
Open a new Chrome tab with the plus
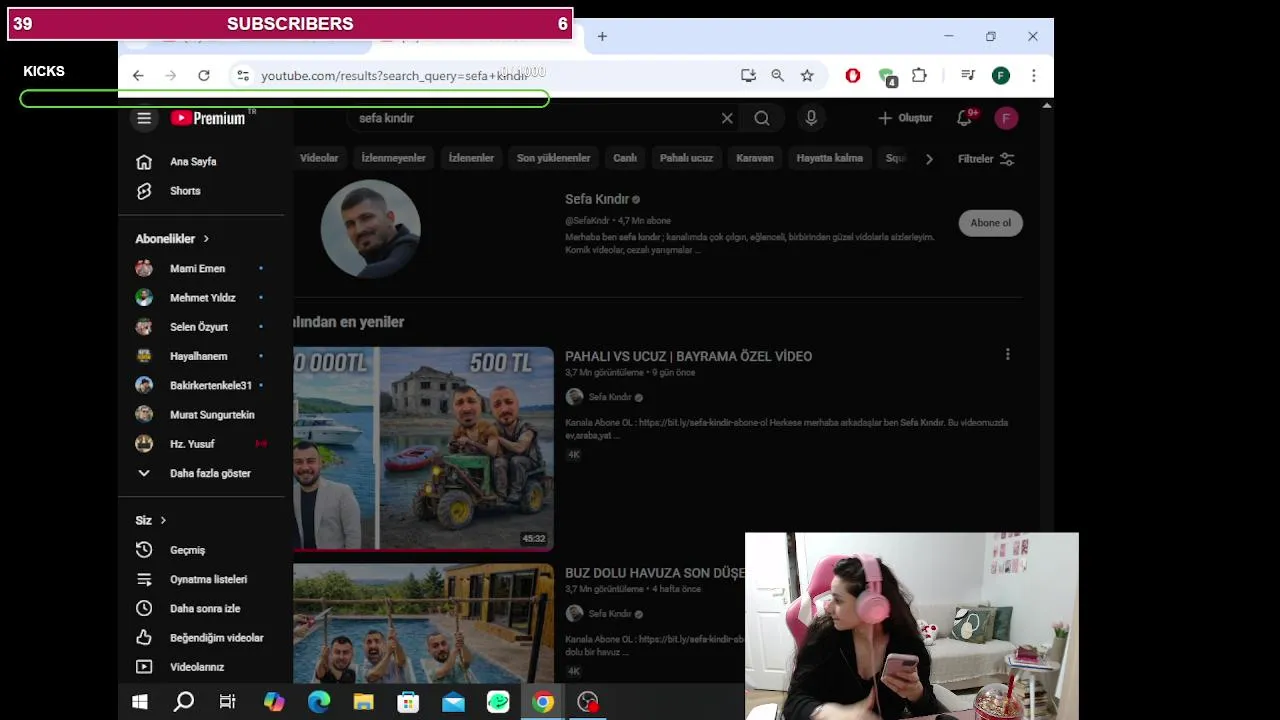pos(602,37)
